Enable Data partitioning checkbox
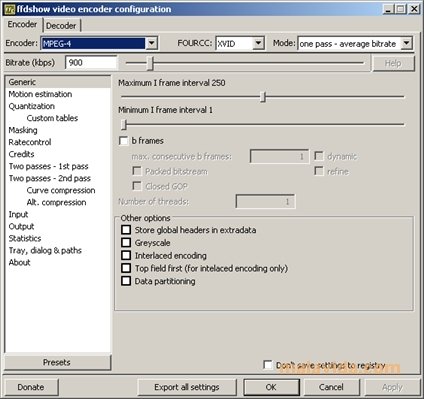Screen dimensions: 424x399 126,281
